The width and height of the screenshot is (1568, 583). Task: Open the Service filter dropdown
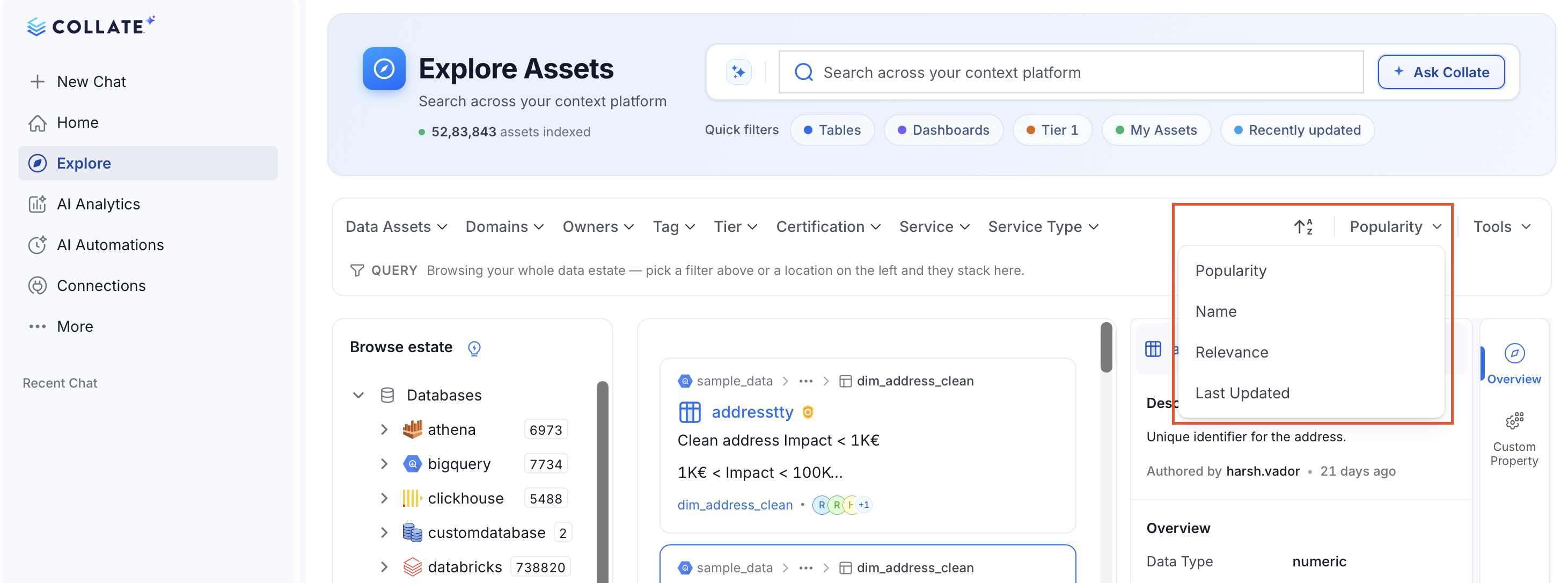point(934,227)
